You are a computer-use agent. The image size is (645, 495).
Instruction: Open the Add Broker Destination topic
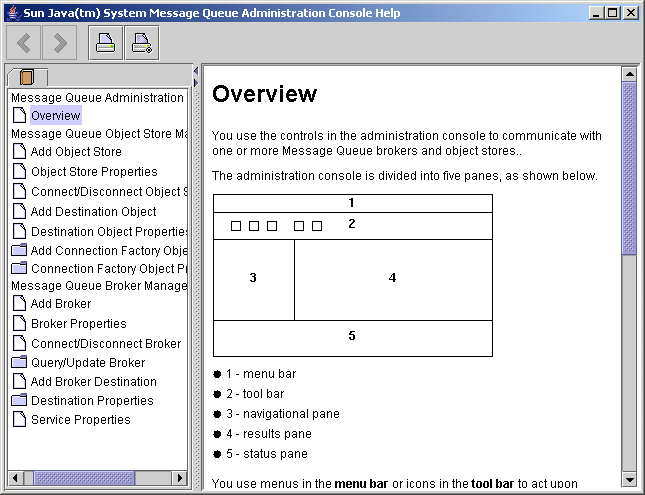(94, 382)
